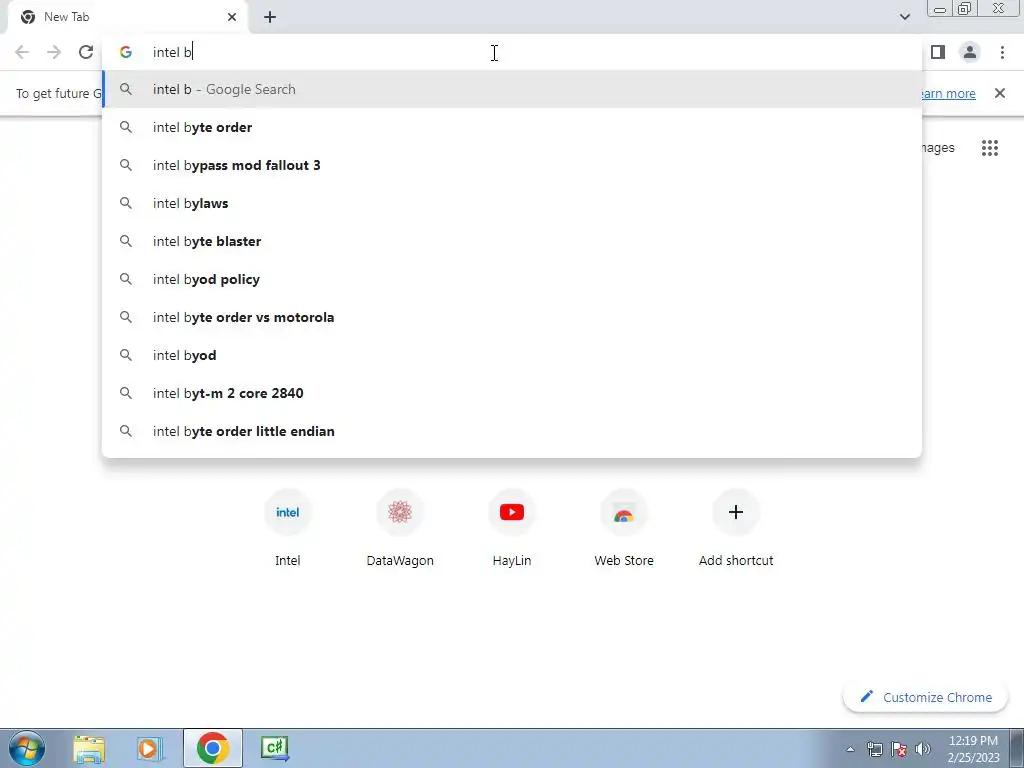Screen dimensions: 1024x768
Task: Select the New Tab browser tab
Action: tap(127, 17)
